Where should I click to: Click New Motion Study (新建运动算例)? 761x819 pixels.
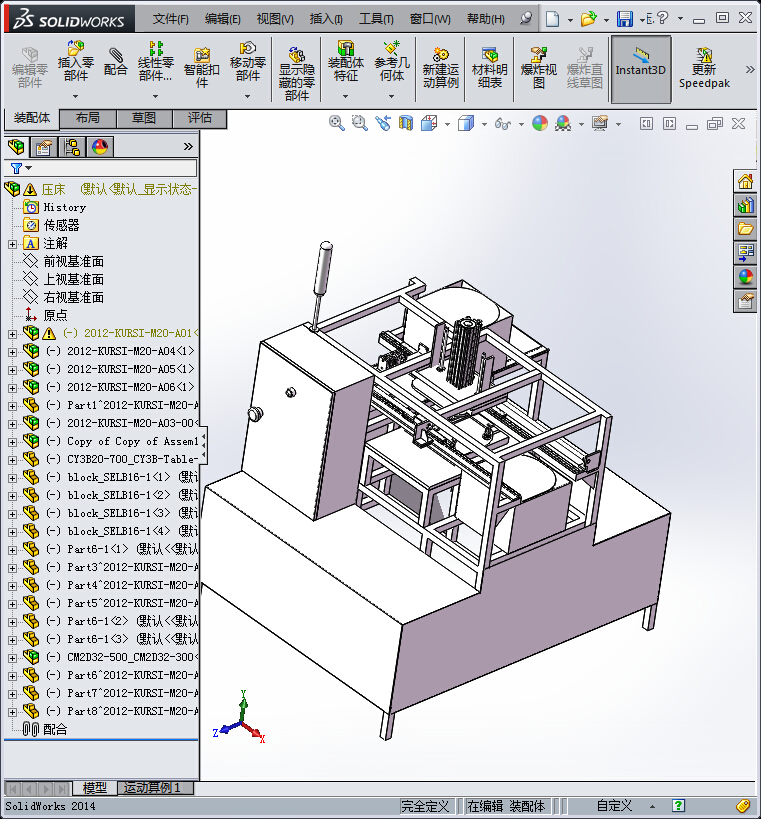(x=441, y=68)
